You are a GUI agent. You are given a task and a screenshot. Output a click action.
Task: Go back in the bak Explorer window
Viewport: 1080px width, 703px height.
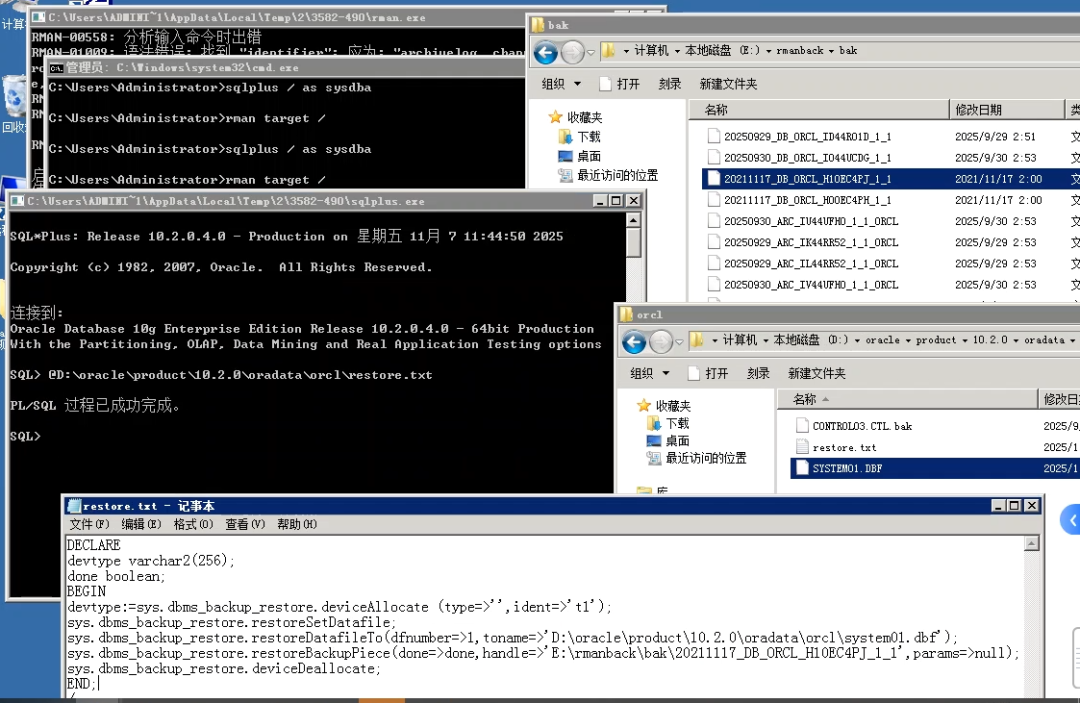[x=546, y=52]
